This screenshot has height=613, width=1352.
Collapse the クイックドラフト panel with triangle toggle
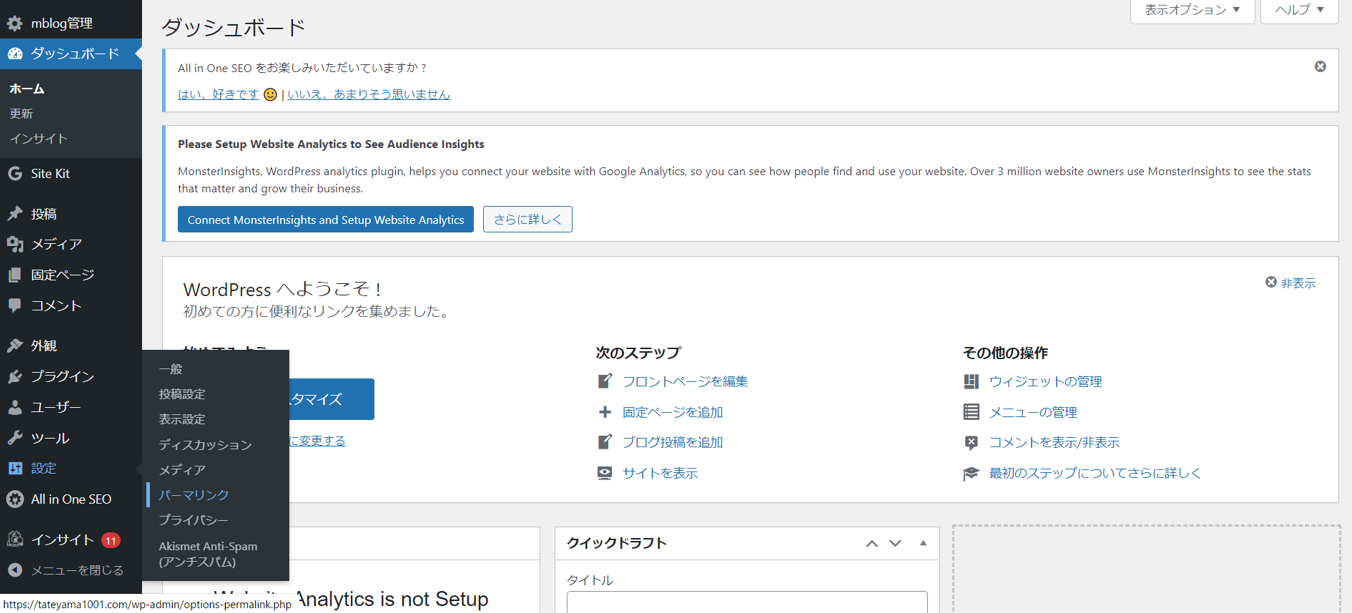pyautogui.click(x=923, y=543)
